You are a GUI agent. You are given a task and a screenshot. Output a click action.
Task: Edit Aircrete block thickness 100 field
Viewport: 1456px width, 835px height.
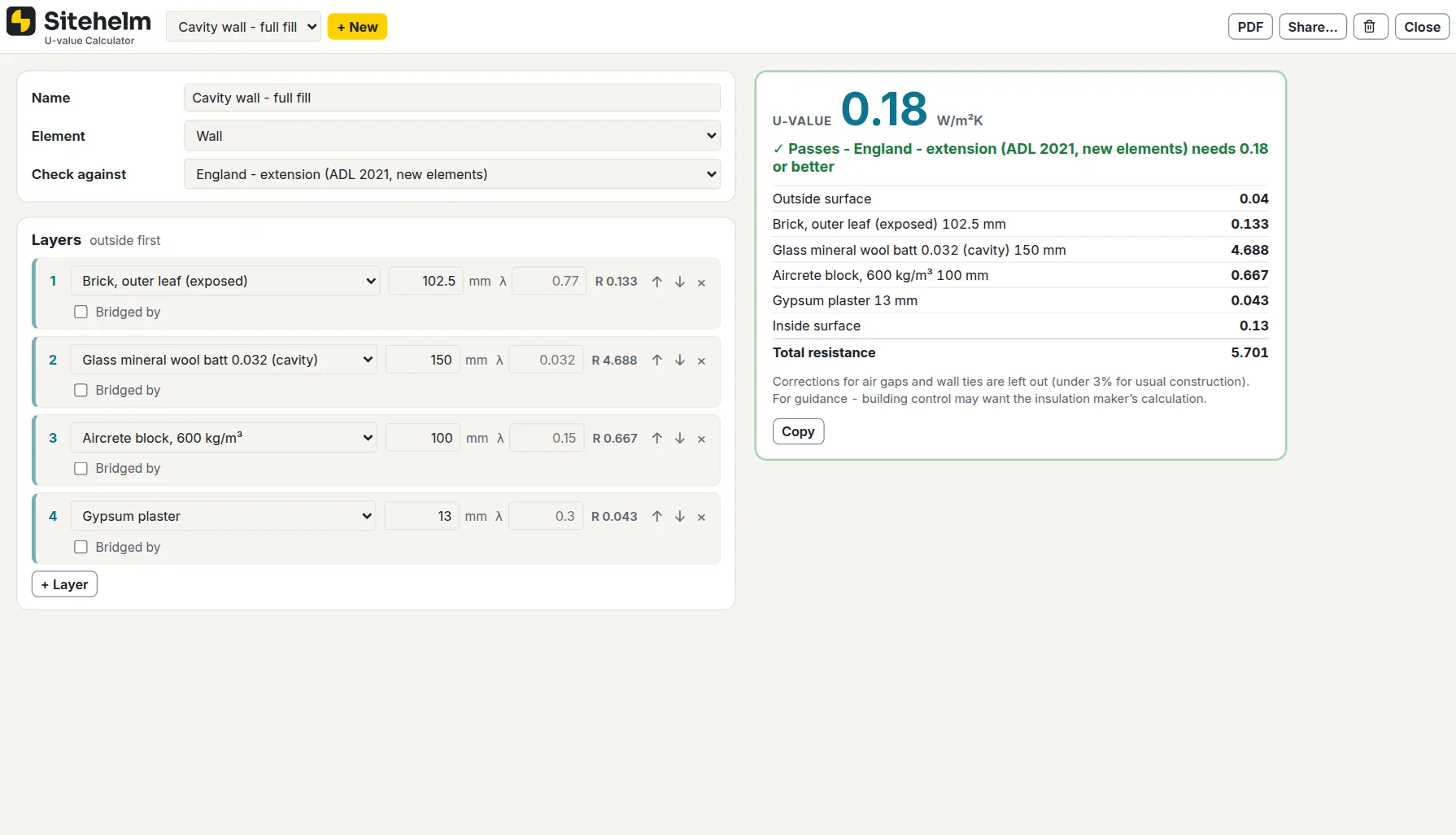click(x=423, y=438)
